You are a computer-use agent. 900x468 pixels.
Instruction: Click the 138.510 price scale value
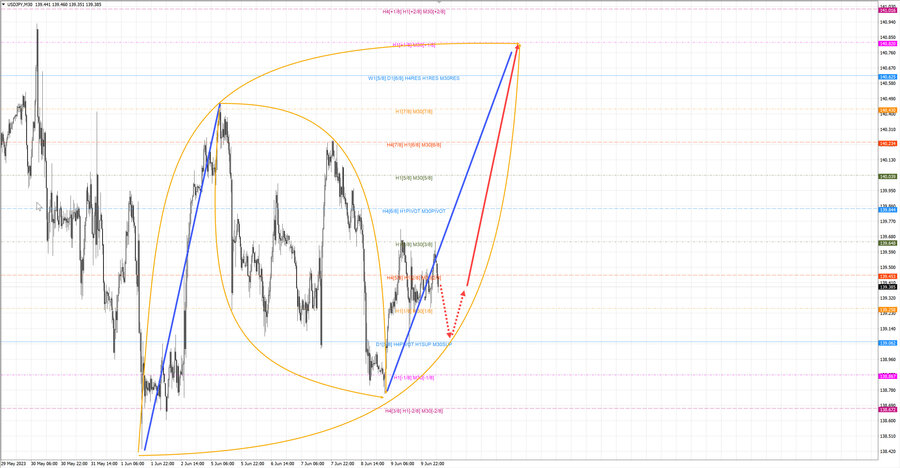tap(887, 436)
